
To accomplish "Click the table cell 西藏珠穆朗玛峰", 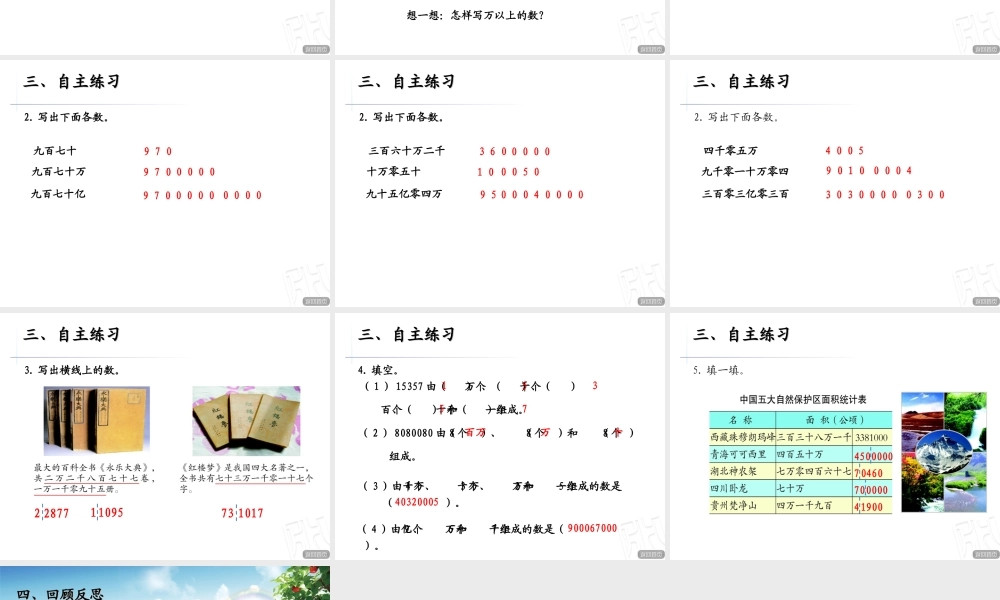I will coord(742,437).
